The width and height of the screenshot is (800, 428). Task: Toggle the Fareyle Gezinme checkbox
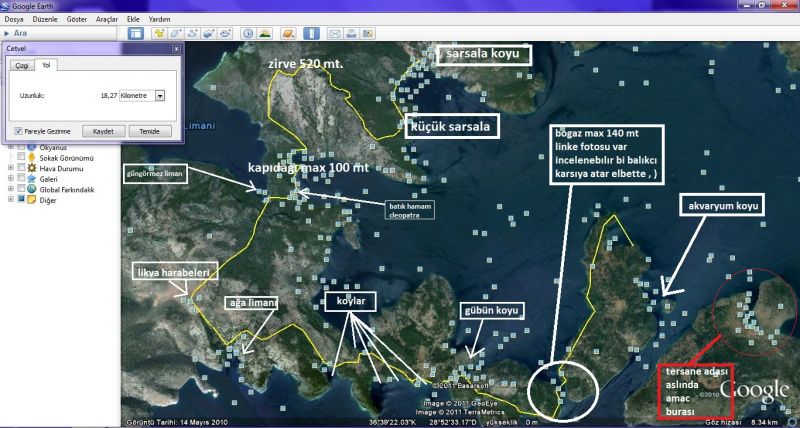pyautogui.click(x=18, y=131)
